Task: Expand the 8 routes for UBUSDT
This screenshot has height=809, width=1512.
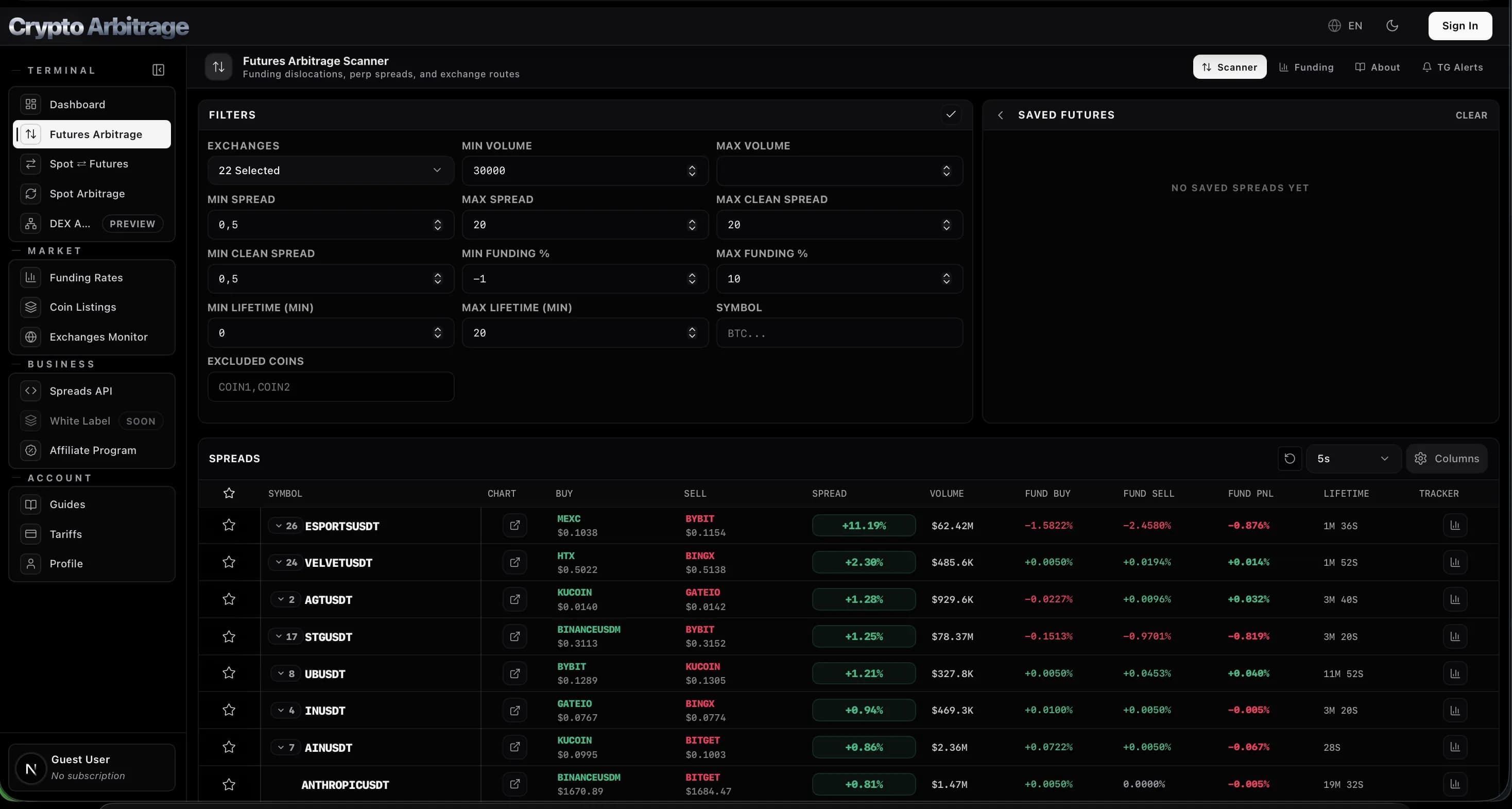Action: click(286, 673)
